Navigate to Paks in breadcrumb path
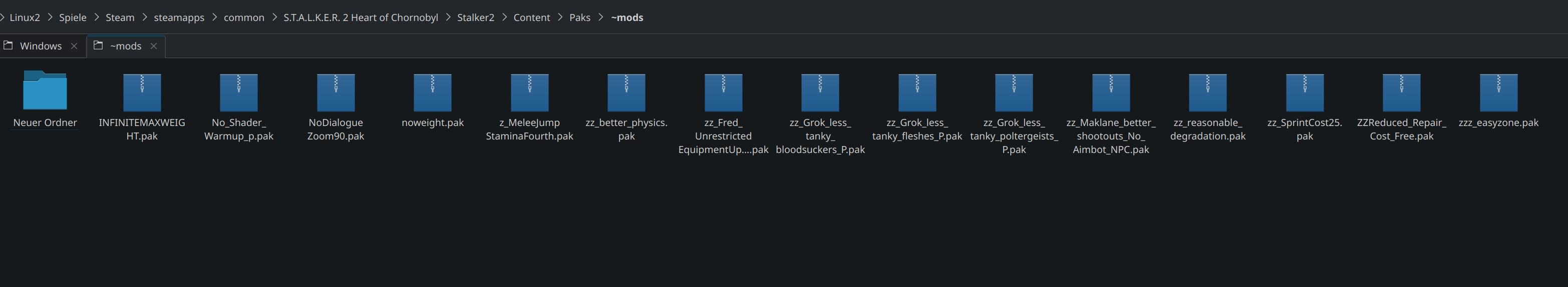Viewport: 1568px width, 287px height. (579, 17)
